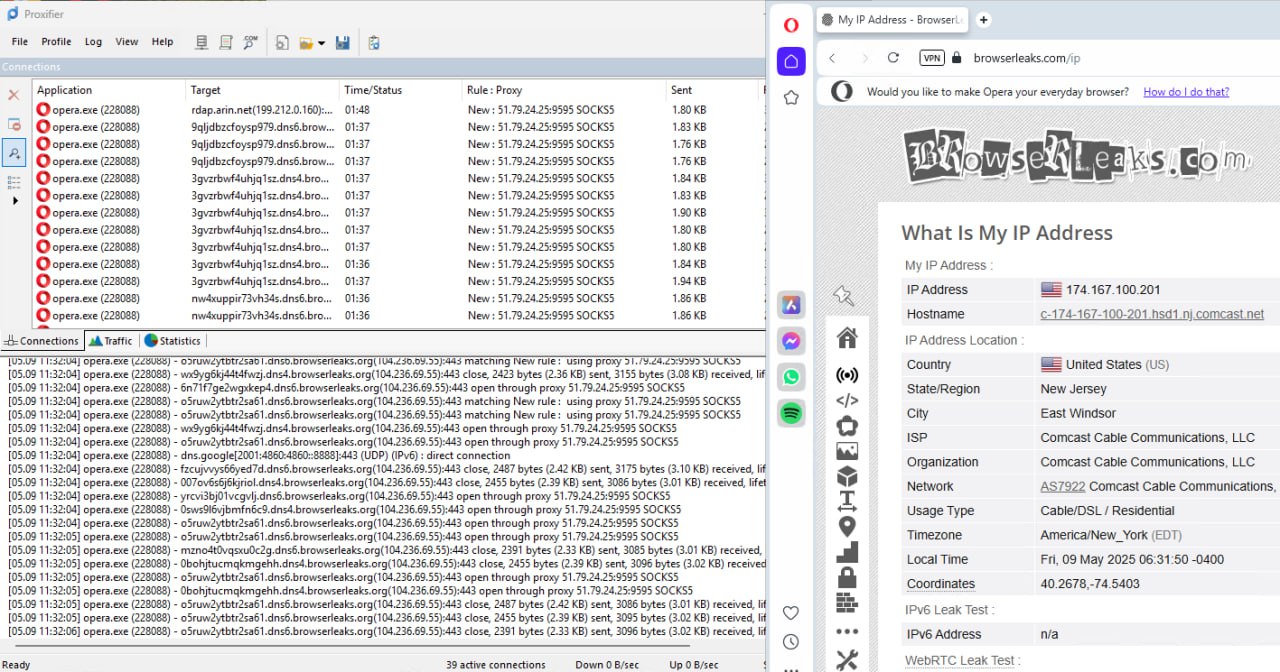
Task: Open Proxy Servers settings in Proxifier toolbar
Action: tap(202, 42)
